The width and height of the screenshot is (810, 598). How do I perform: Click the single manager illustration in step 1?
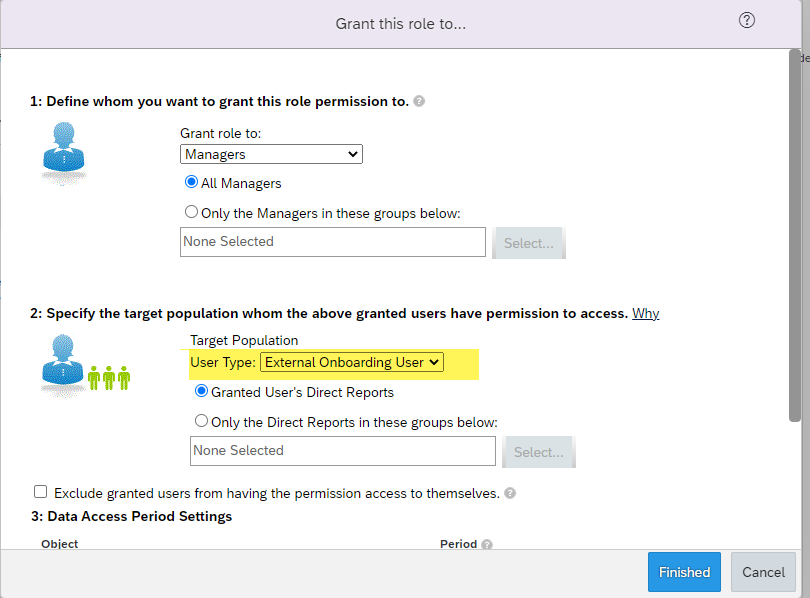(64, 153)
